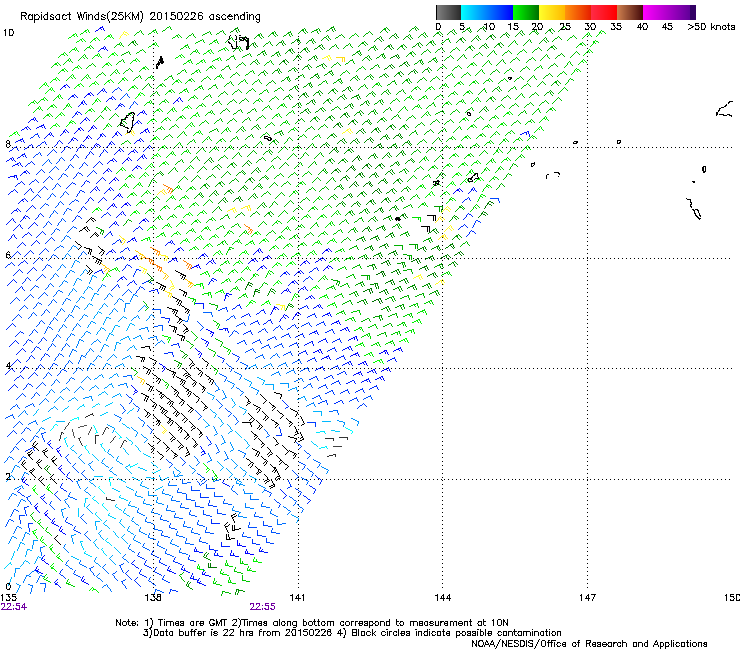This screenshot has width=740, height=650.
Task: Click the island outline at the top near 140E
Action: pyautogui.click(x=239, y=42)
